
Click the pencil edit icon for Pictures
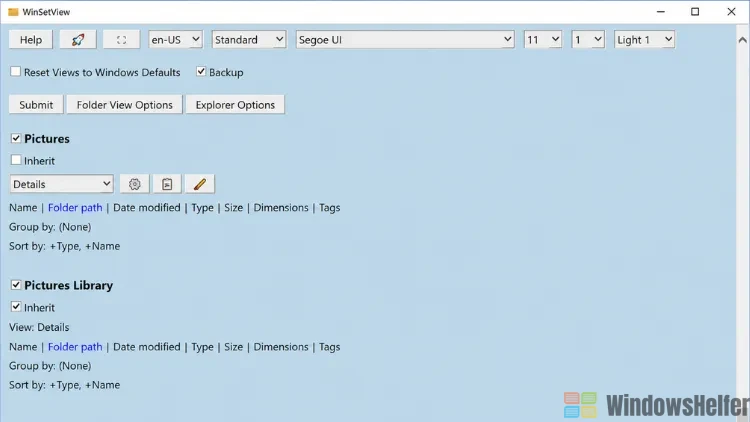click(200, 184)
